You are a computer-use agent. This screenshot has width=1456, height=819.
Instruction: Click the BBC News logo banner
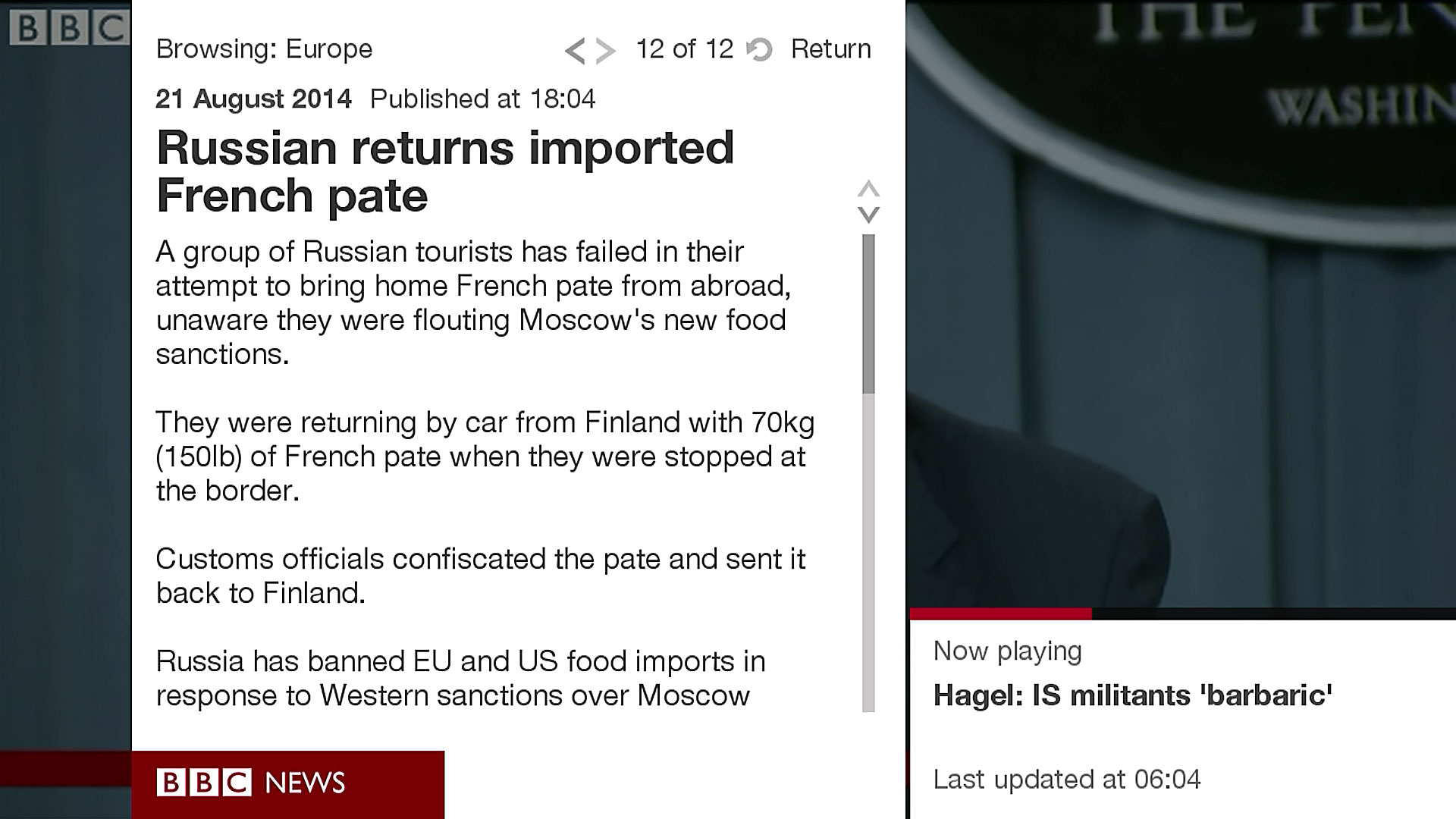point(287,783)
